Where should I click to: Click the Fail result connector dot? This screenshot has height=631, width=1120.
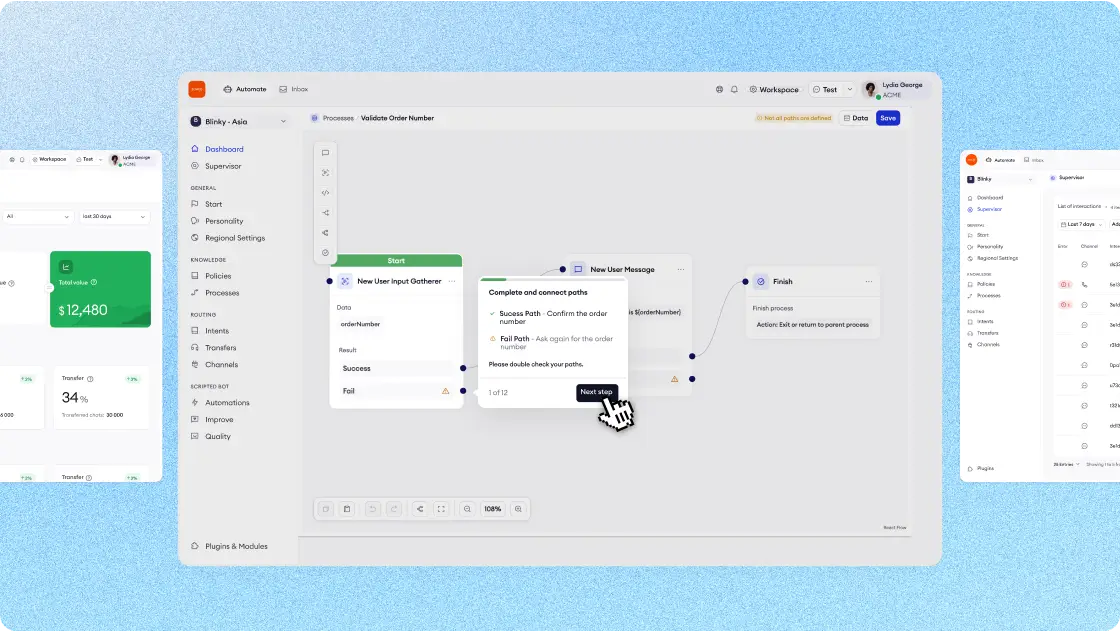pos(463,391)
